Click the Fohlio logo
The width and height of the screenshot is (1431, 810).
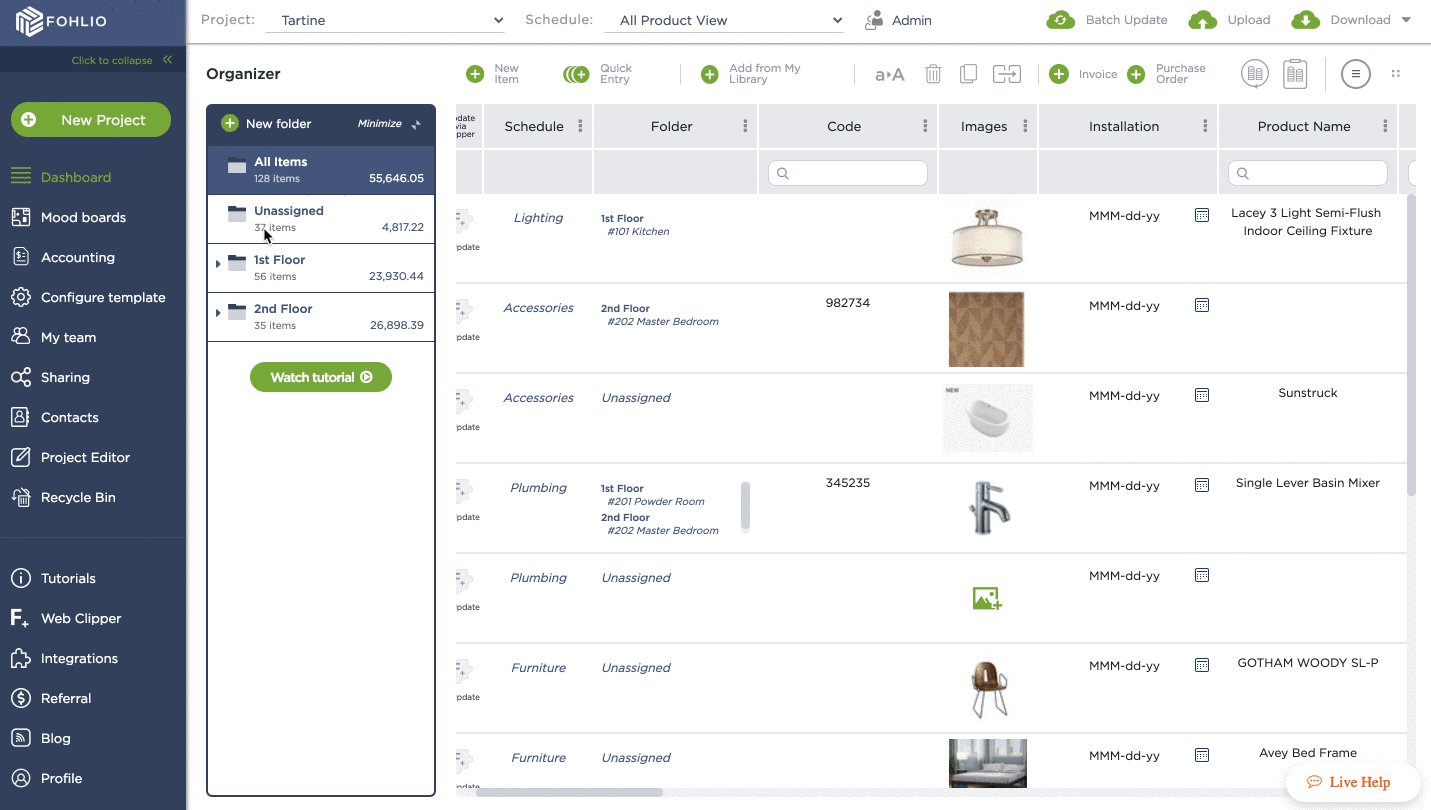61,21
